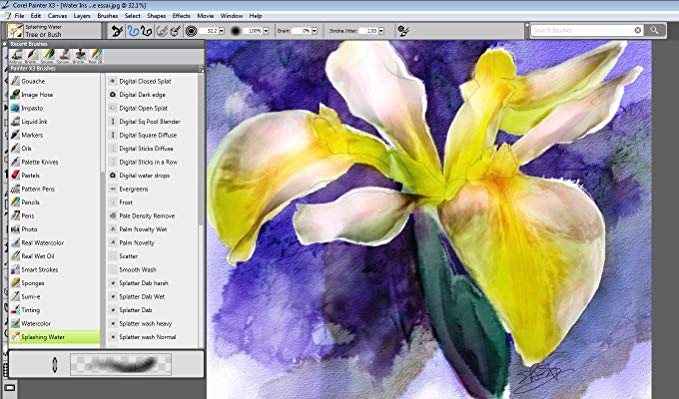Open the Movie menu
Viewport: 679px width, 399px height.
[x=205, y=16]
